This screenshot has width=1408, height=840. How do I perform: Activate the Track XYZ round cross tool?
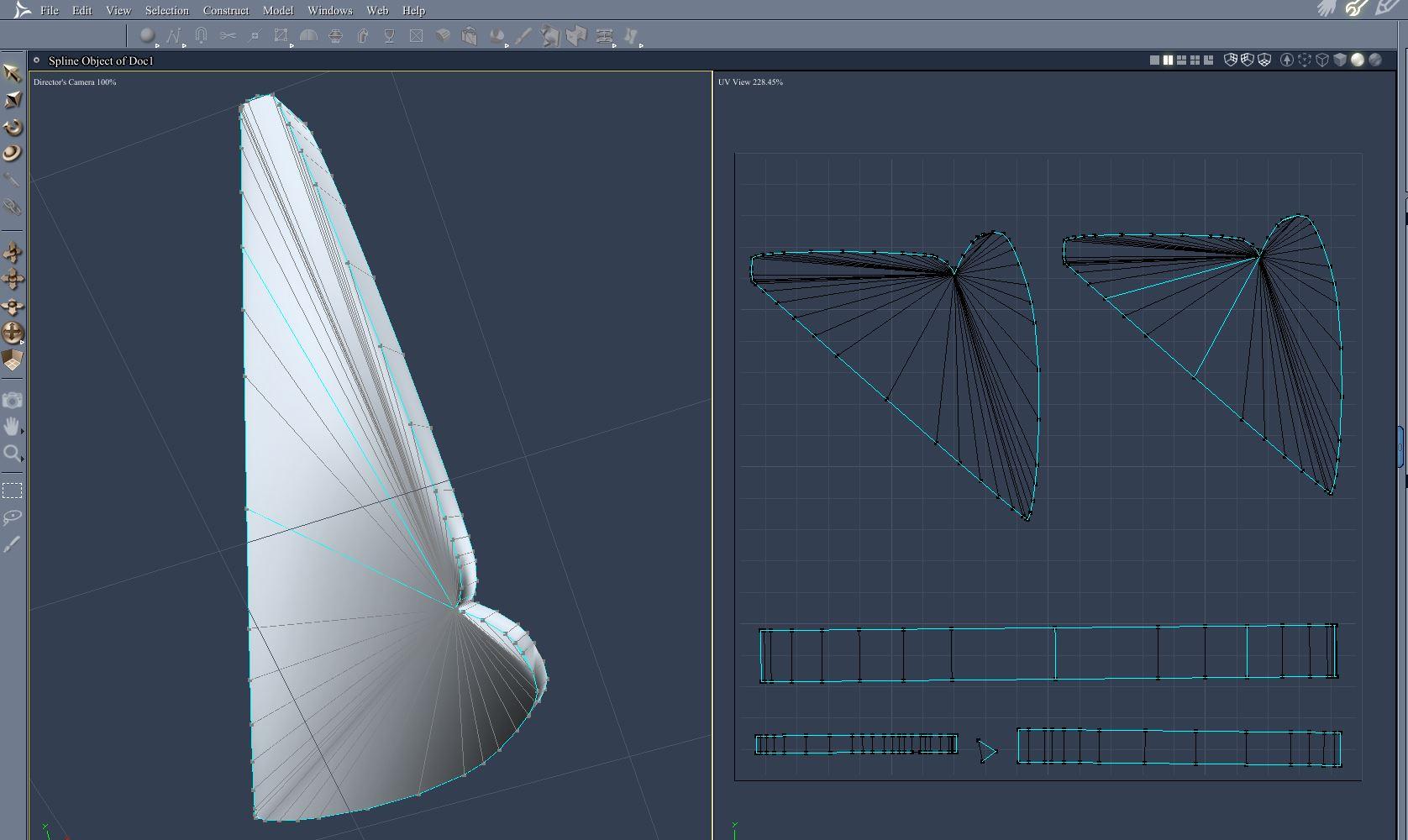12,333
